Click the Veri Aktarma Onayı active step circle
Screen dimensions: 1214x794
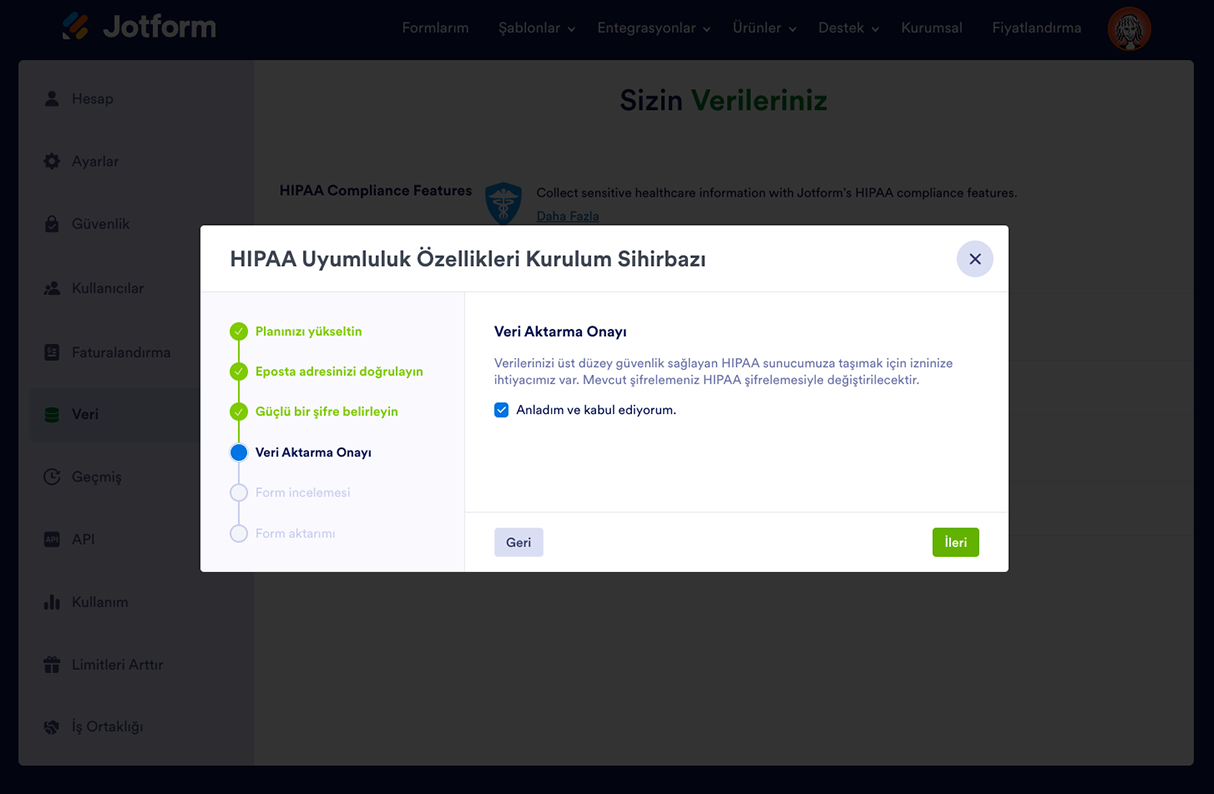point(238,452)
